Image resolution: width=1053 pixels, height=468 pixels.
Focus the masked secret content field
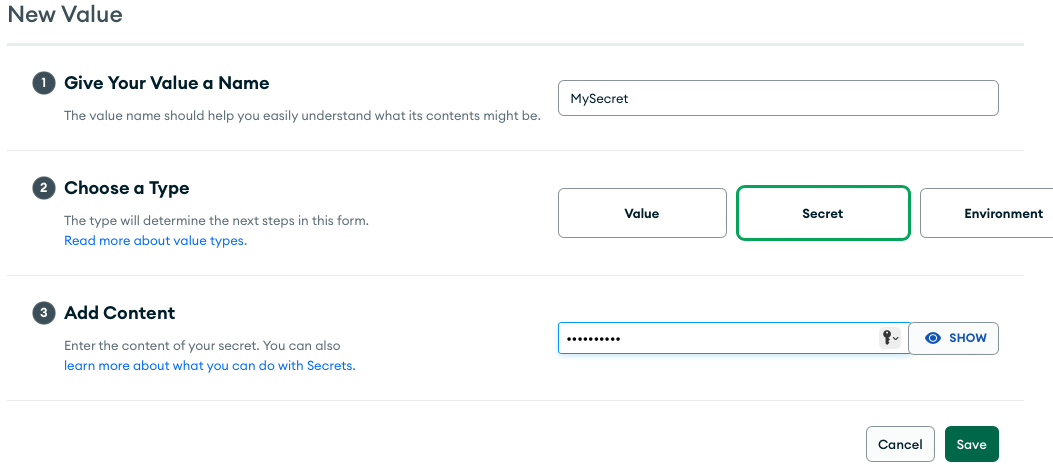coord(733,338)
